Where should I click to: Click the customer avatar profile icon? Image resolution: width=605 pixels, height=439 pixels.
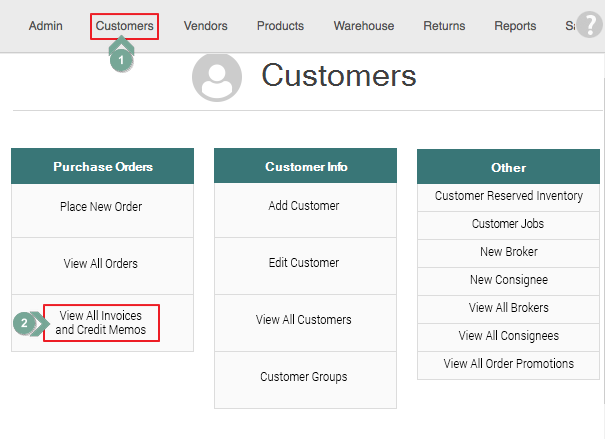pos(216,79)
